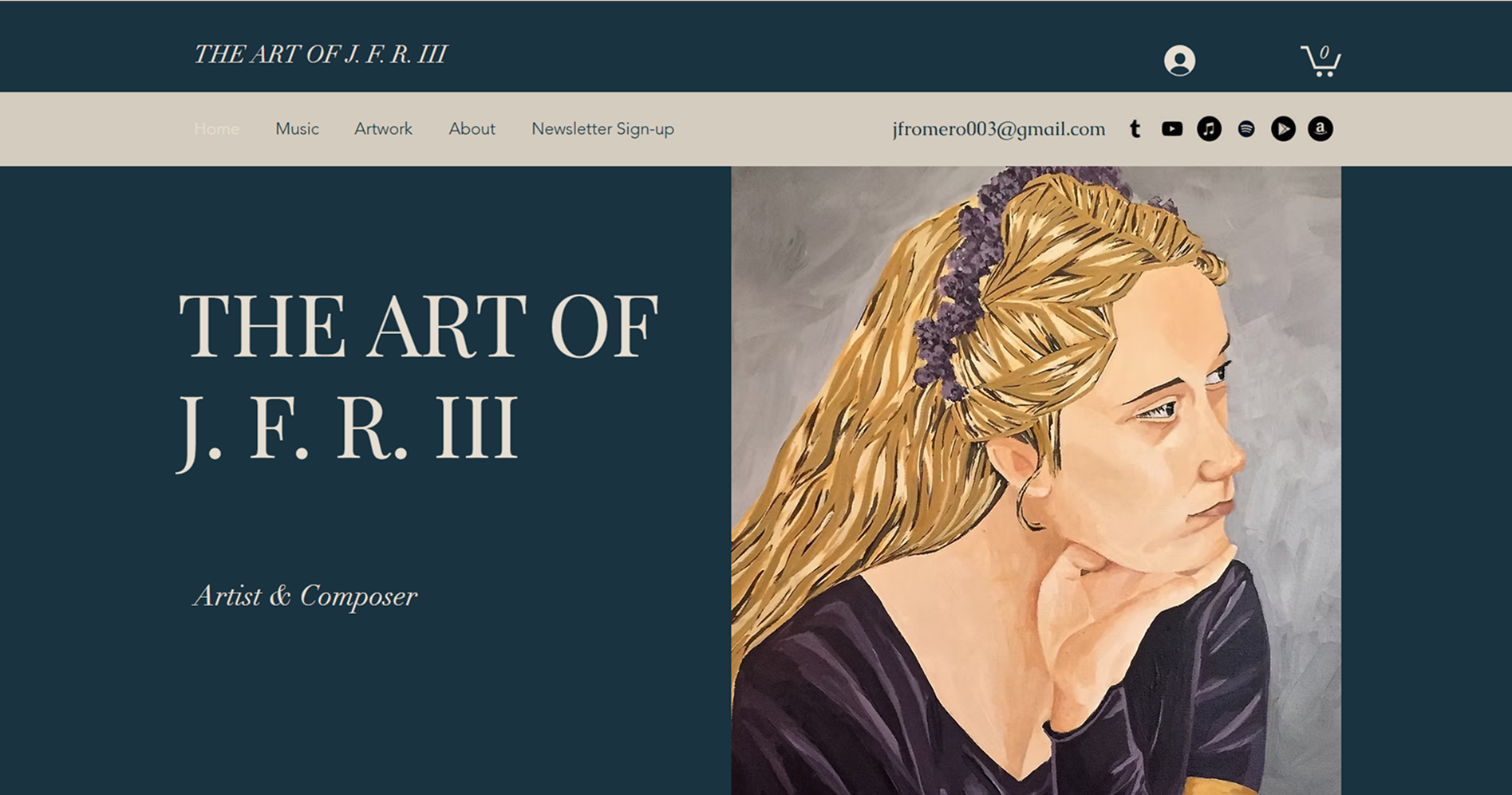Go to the Home menu item
Screen dimensions: 1512x795
[216, 128]
